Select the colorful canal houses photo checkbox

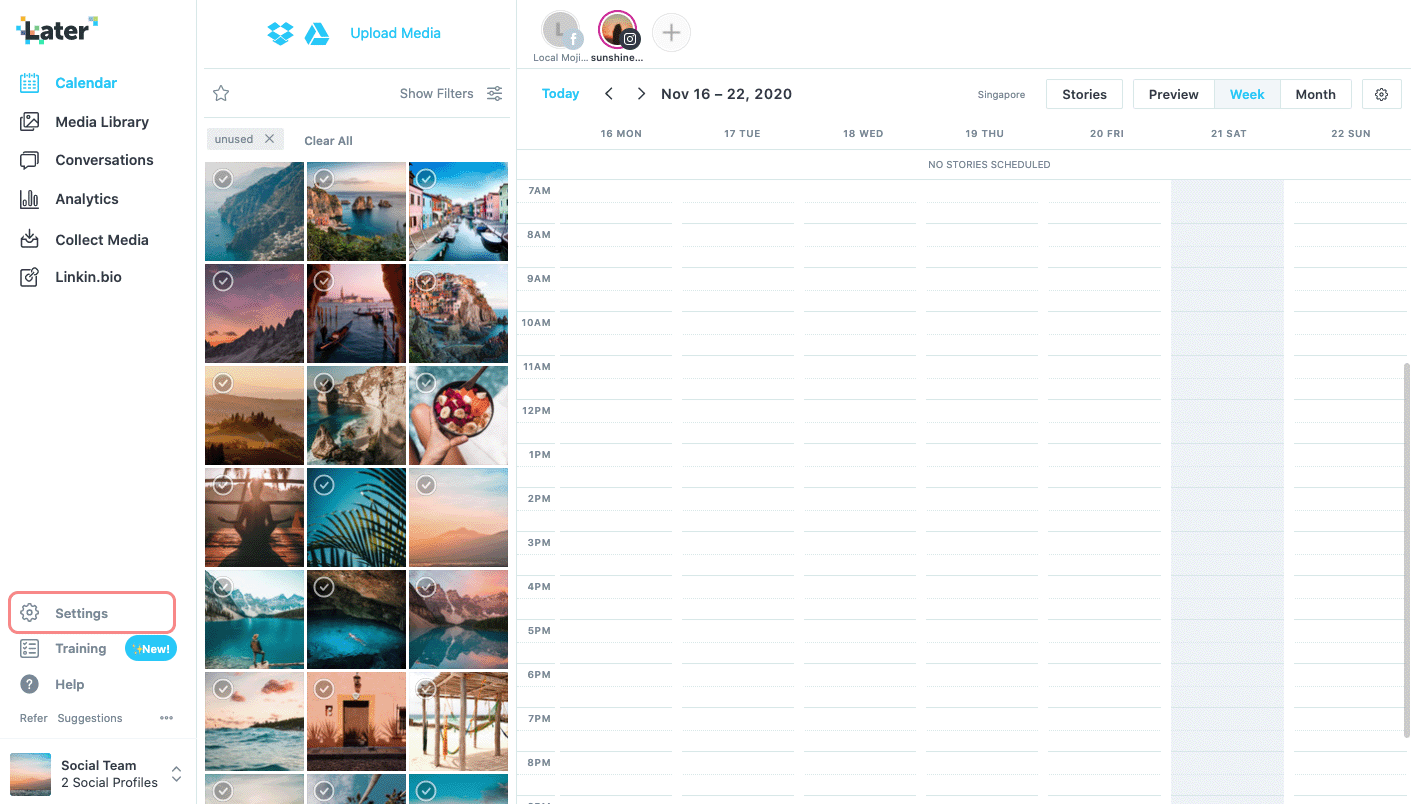tap(426, 179)
